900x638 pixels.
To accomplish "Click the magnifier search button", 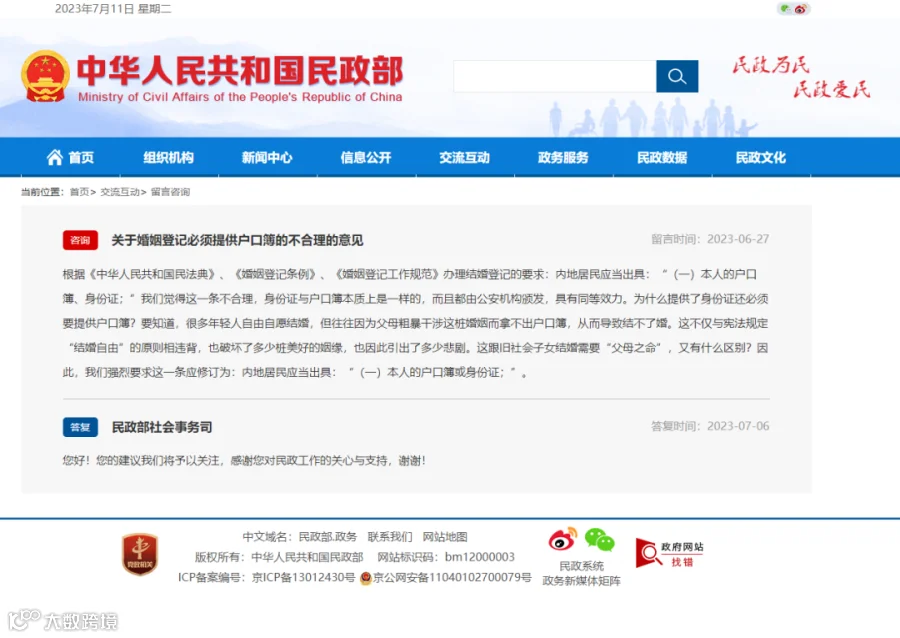I will 677,76.
